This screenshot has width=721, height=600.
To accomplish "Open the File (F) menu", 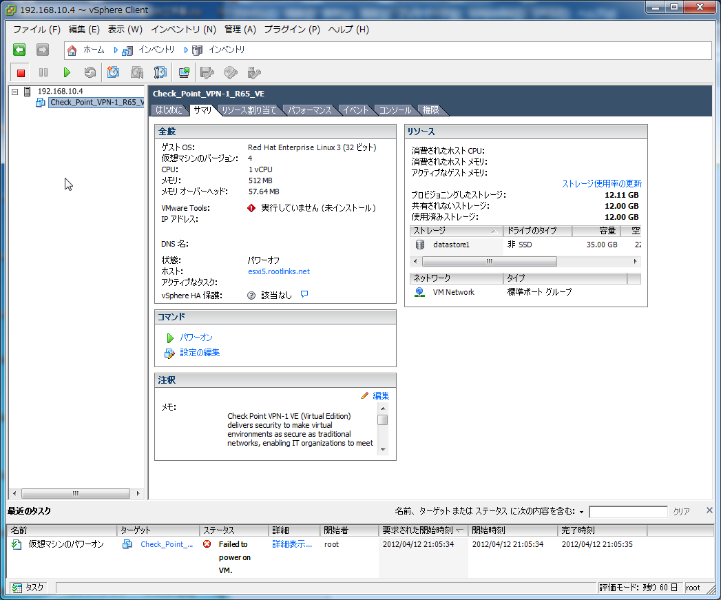I will click(37, 29).
